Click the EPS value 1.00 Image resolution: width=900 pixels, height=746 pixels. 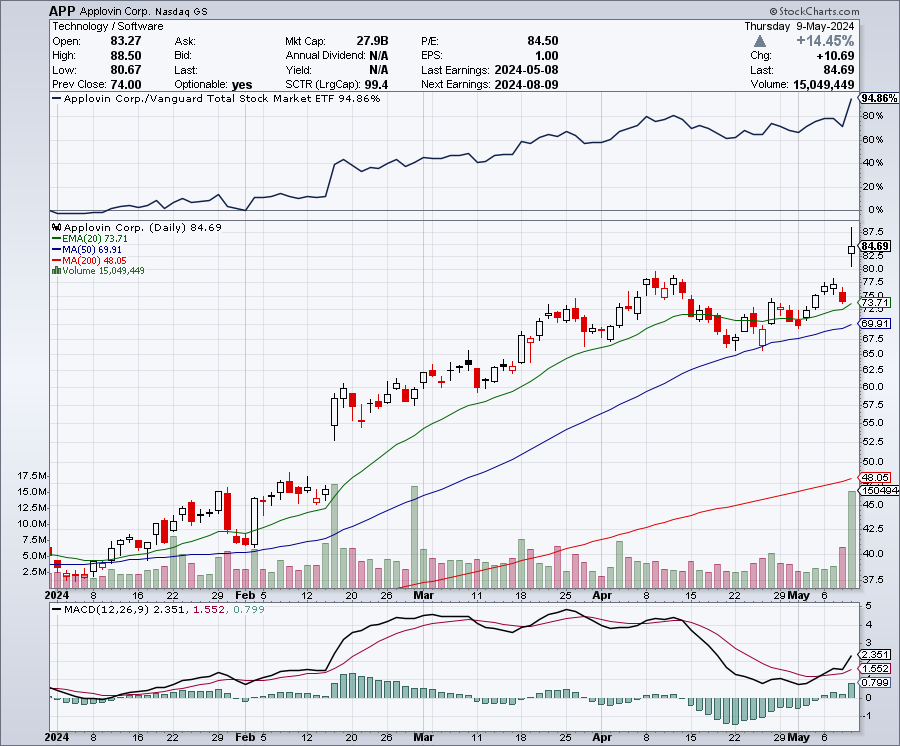click(x=547, y=56)
